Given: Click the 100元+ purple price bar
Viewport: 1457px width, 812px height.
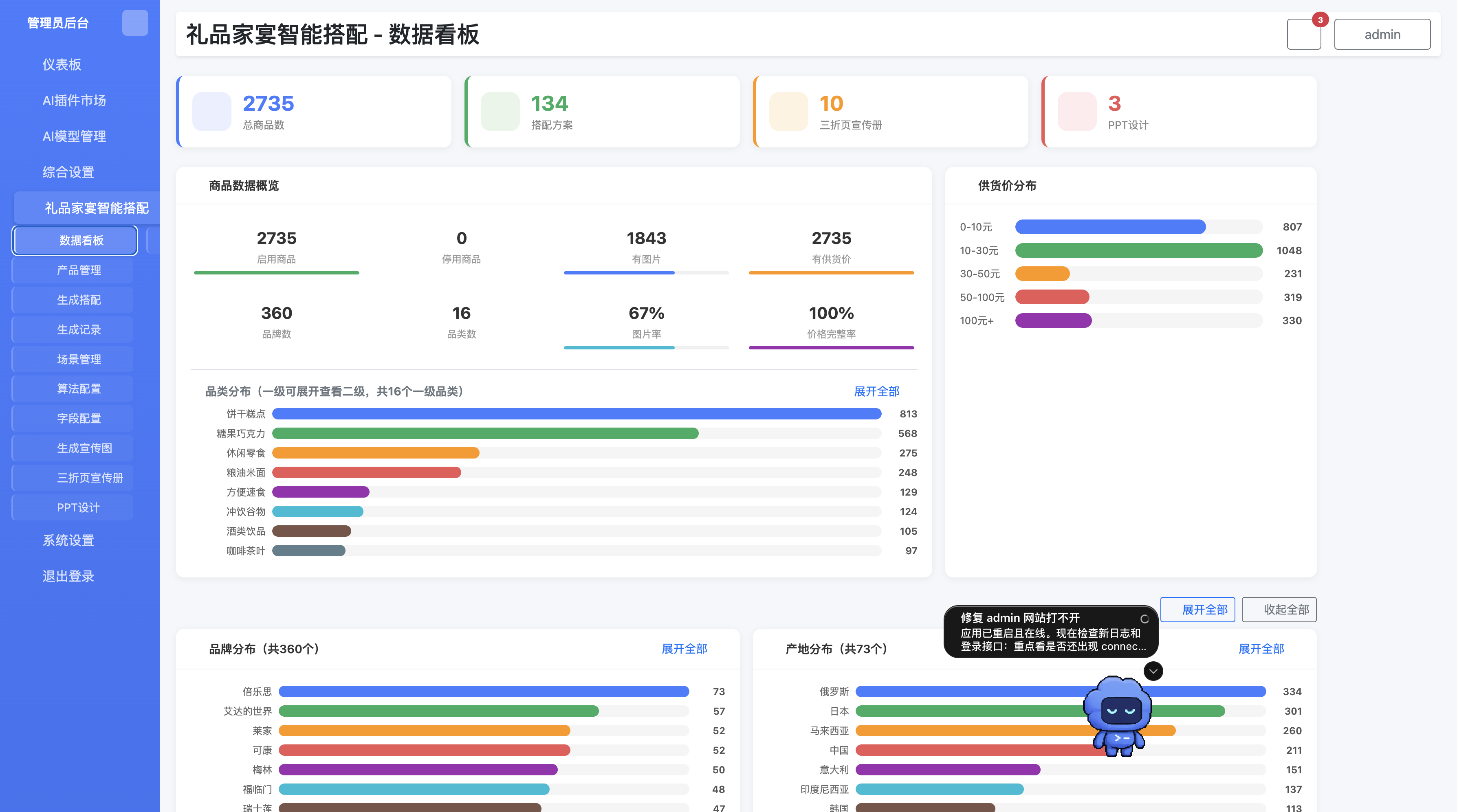Looking at the screenshot, I should click(x=1054, y=320).
